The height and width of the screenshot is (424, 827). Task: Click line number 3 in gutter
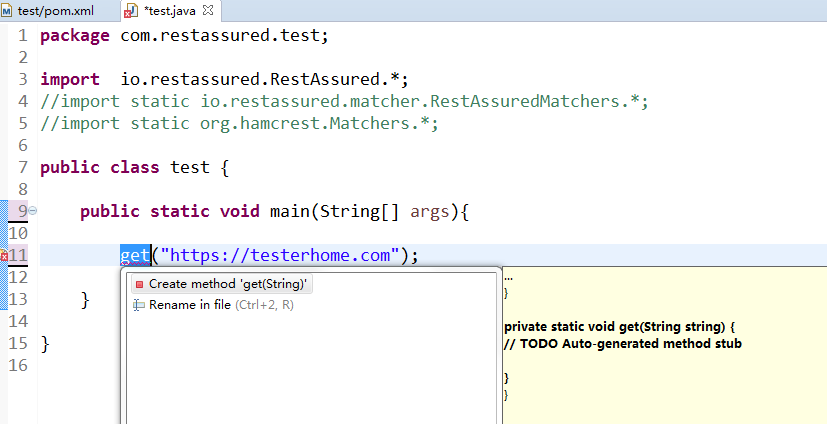22,80
